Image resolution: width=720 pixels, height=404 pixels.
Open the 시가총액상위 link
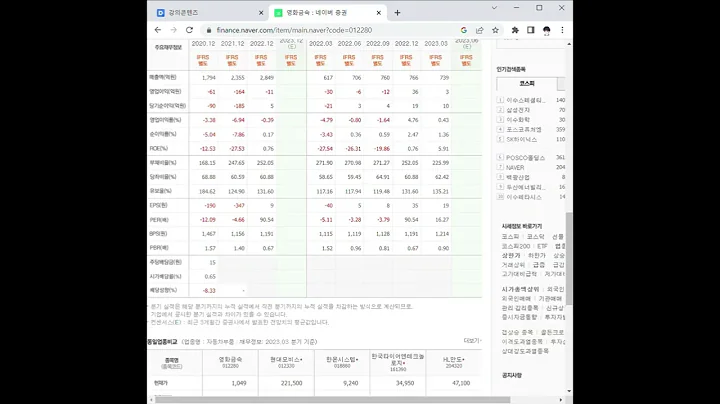click(x=520, y=289)
